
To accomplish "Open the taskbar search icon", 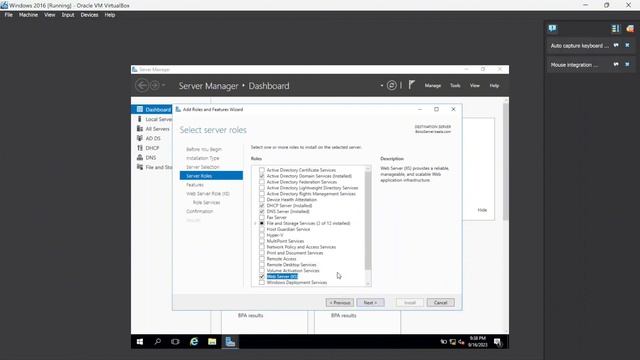I will click(x=158, y=342).
